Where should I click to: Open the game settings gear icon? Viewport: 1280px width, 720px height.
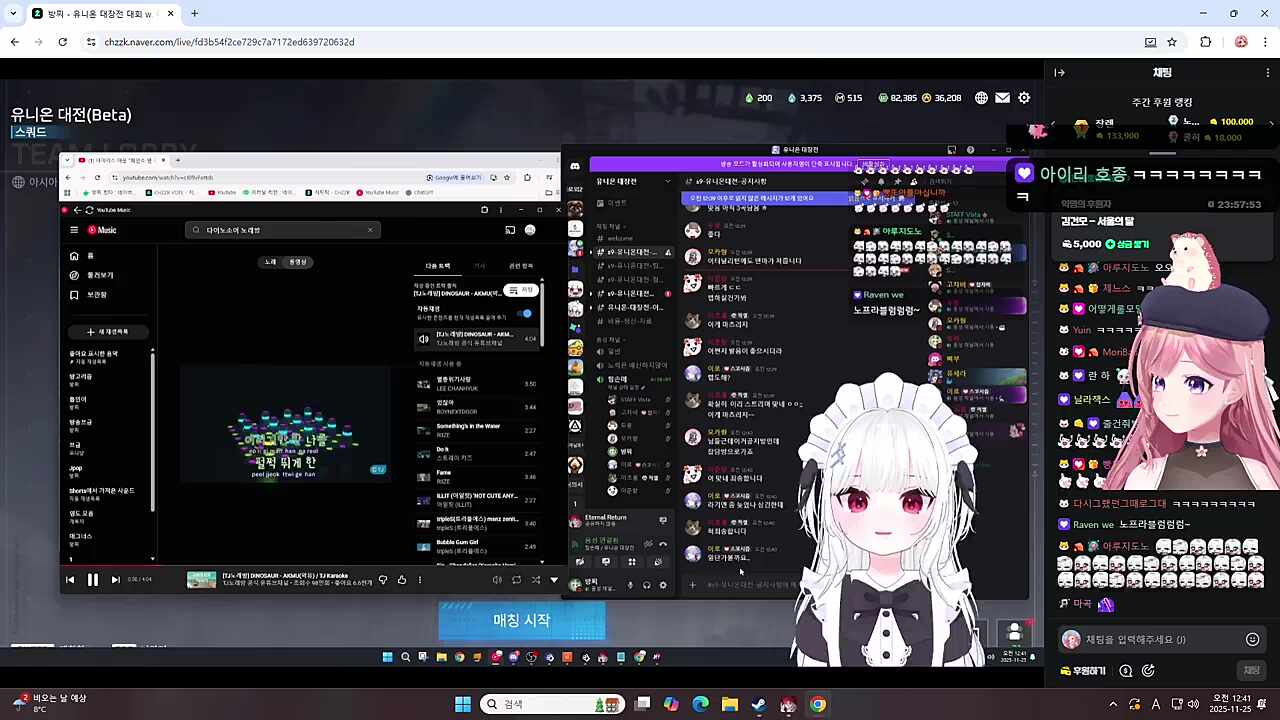tap(1024, 98)
